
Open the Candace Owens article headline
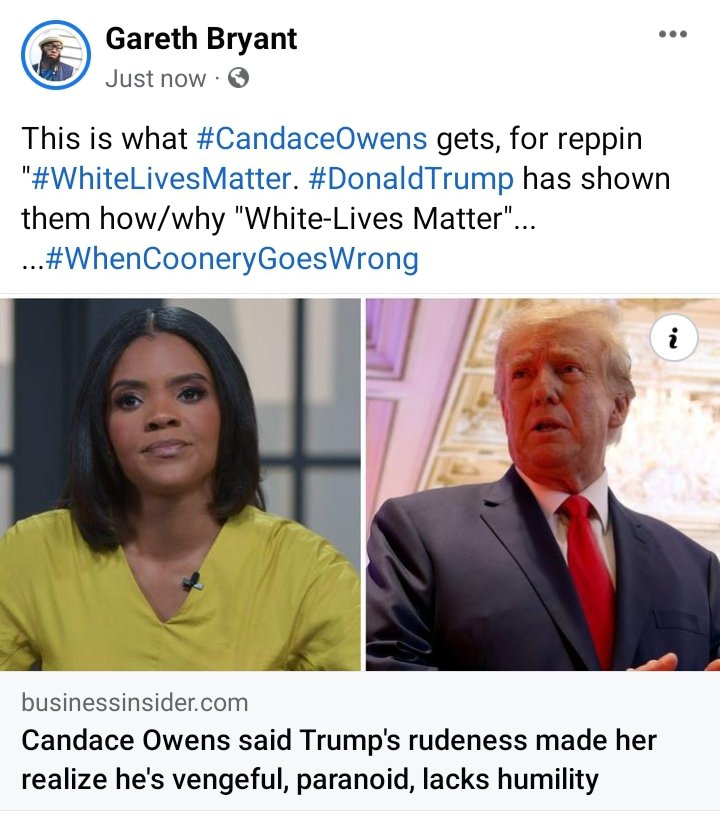click(339, 759)
